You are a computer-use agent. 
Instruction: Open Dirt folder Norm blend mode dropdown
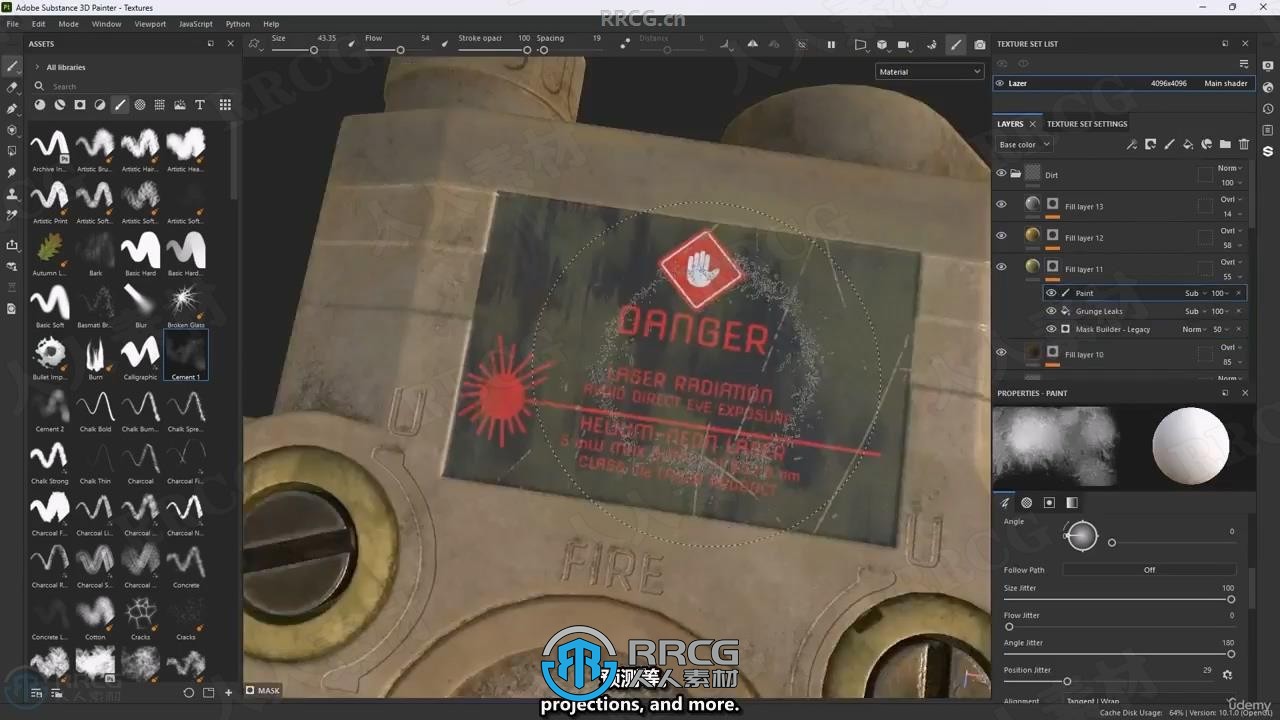(1230, 168)
